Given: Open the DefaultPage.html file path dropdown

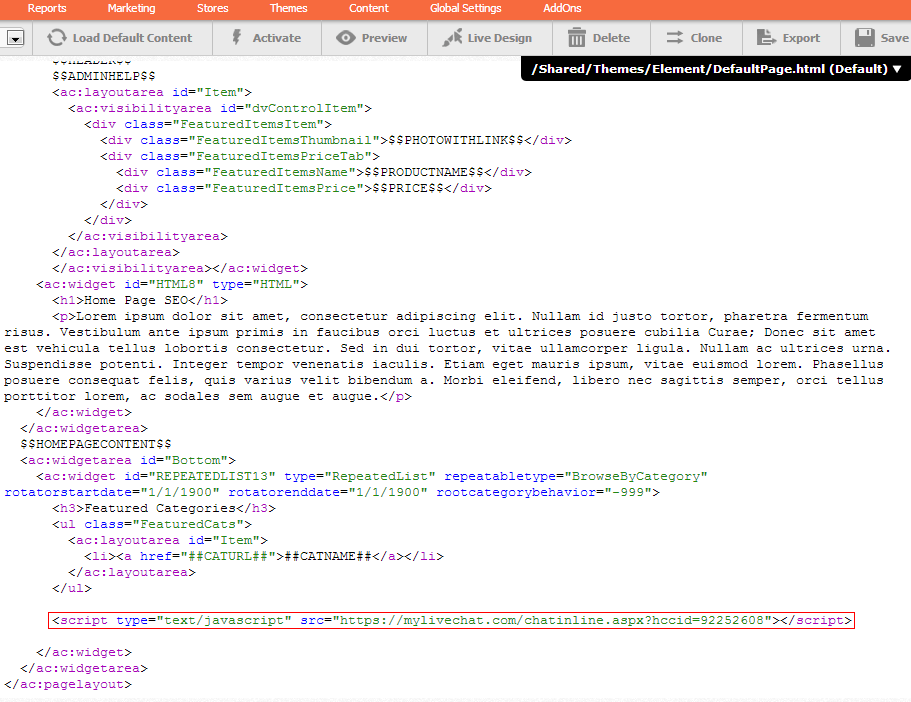Looking at the screenshot, I should coord(716,69).
